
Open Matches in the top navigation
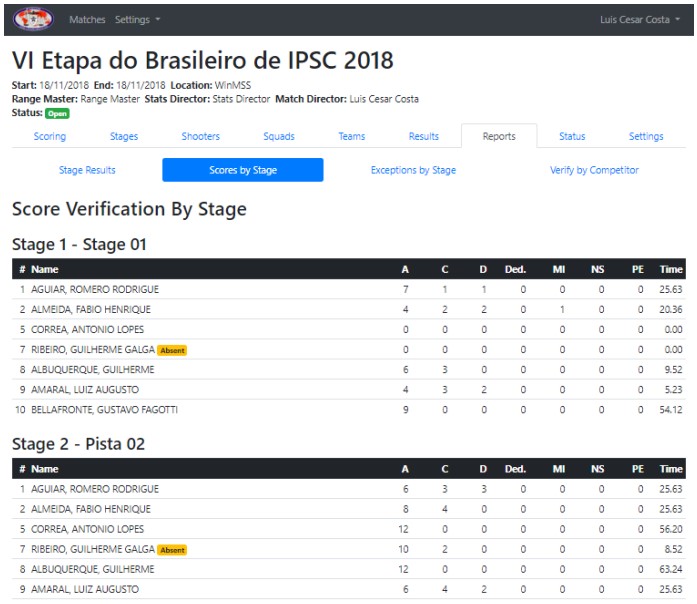(x=87, y=20)
